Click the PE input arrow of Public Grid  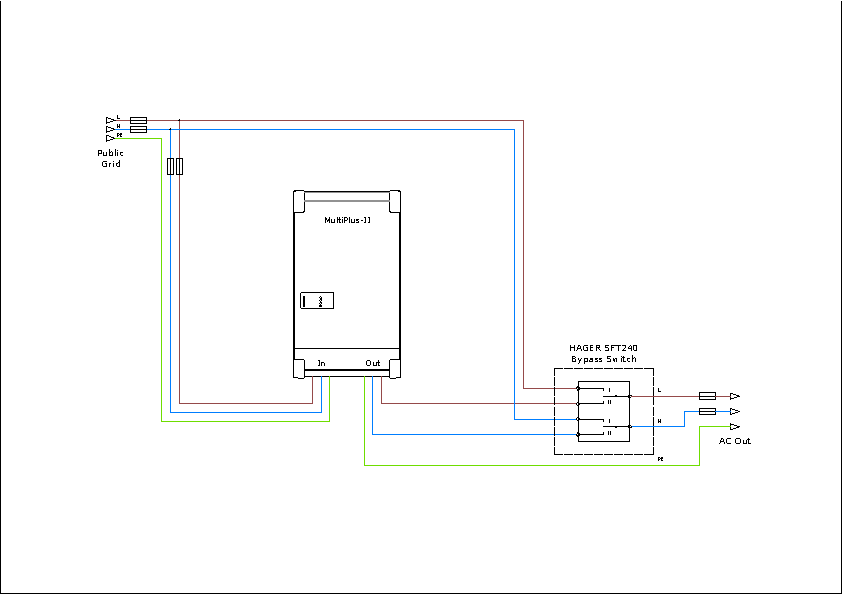[x=109, y=138]
